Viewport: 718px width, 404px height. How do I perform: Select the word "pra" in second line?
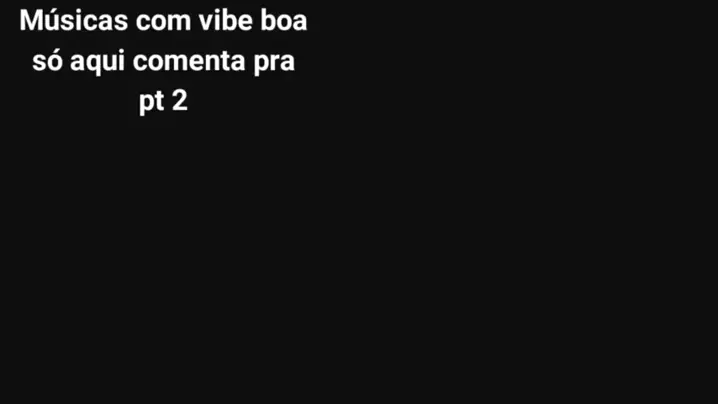[274, 63]
